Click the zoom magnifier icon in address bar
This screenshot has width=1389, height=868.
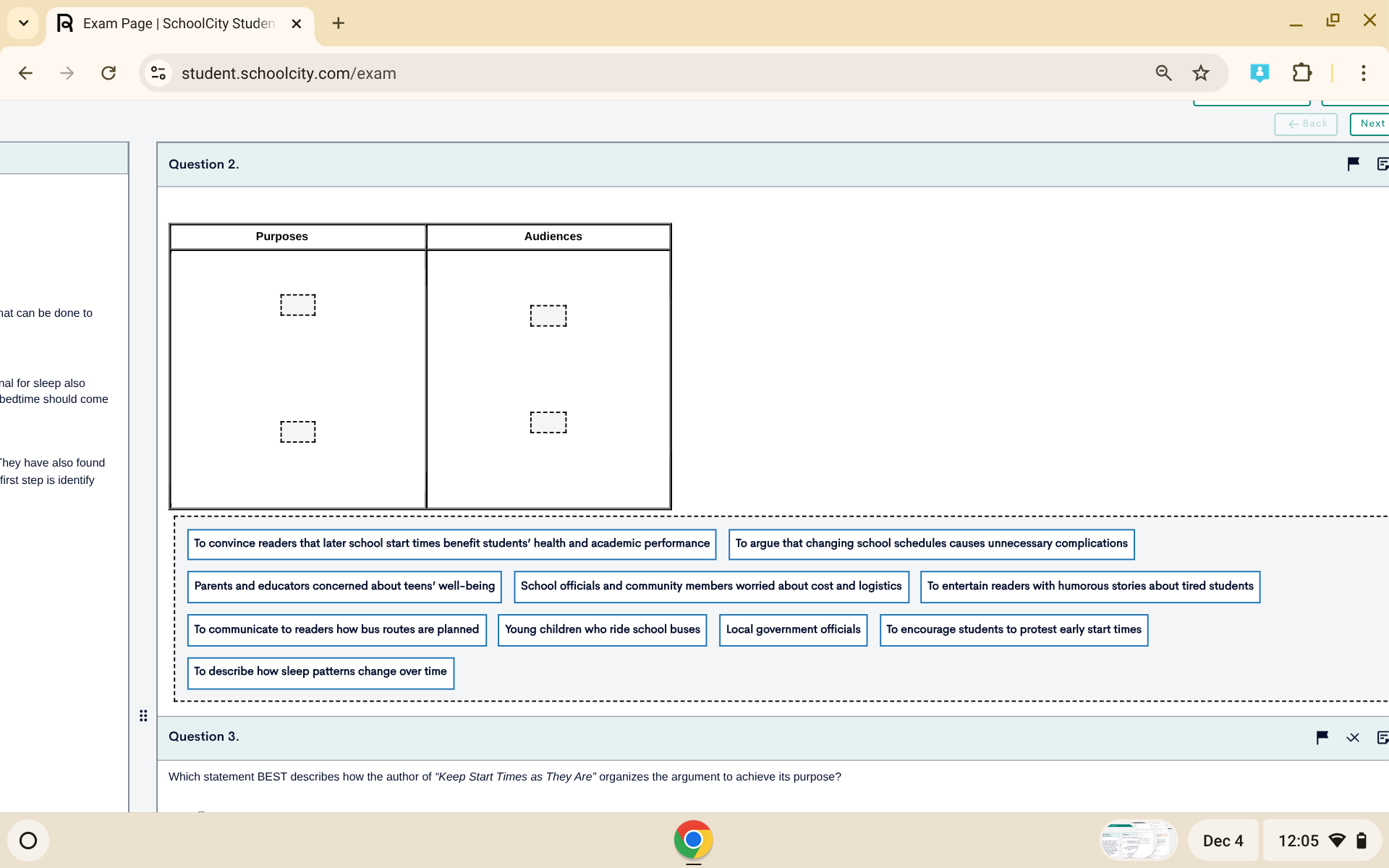1163,73
